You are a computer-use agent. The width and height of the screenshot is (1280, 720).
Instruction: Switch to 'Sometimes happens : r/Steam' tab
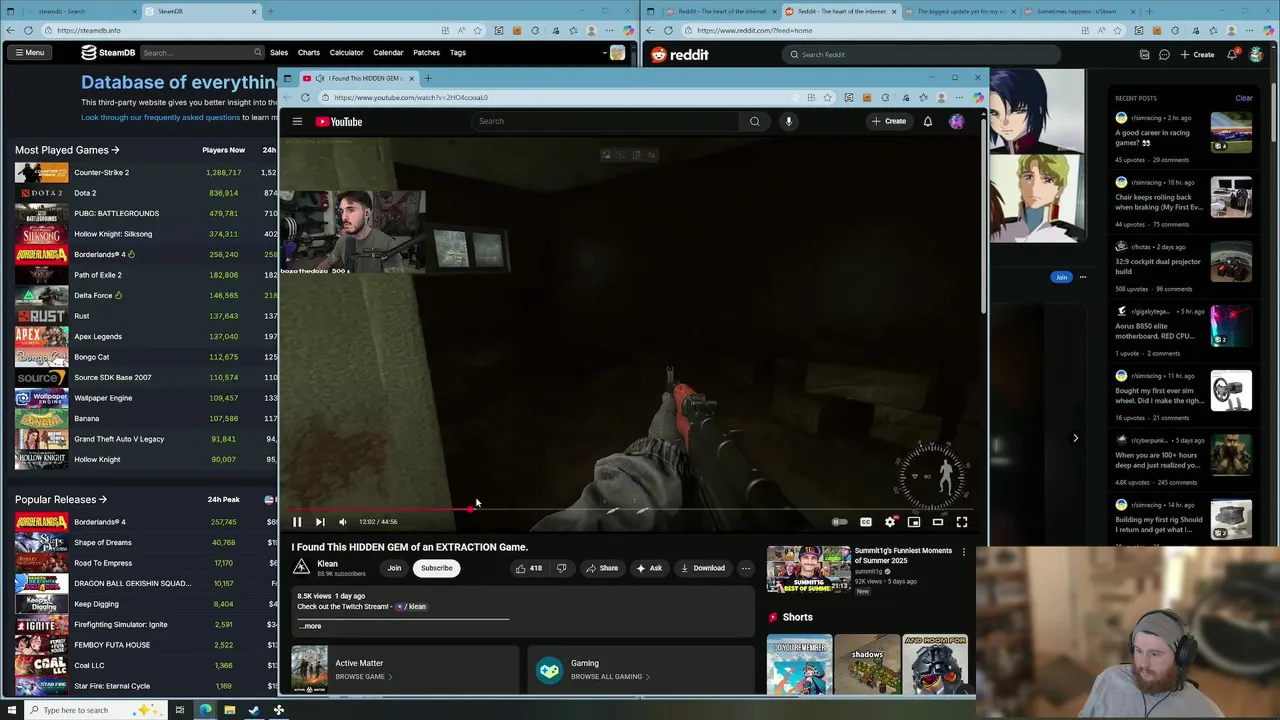[x=1077, y=11]
